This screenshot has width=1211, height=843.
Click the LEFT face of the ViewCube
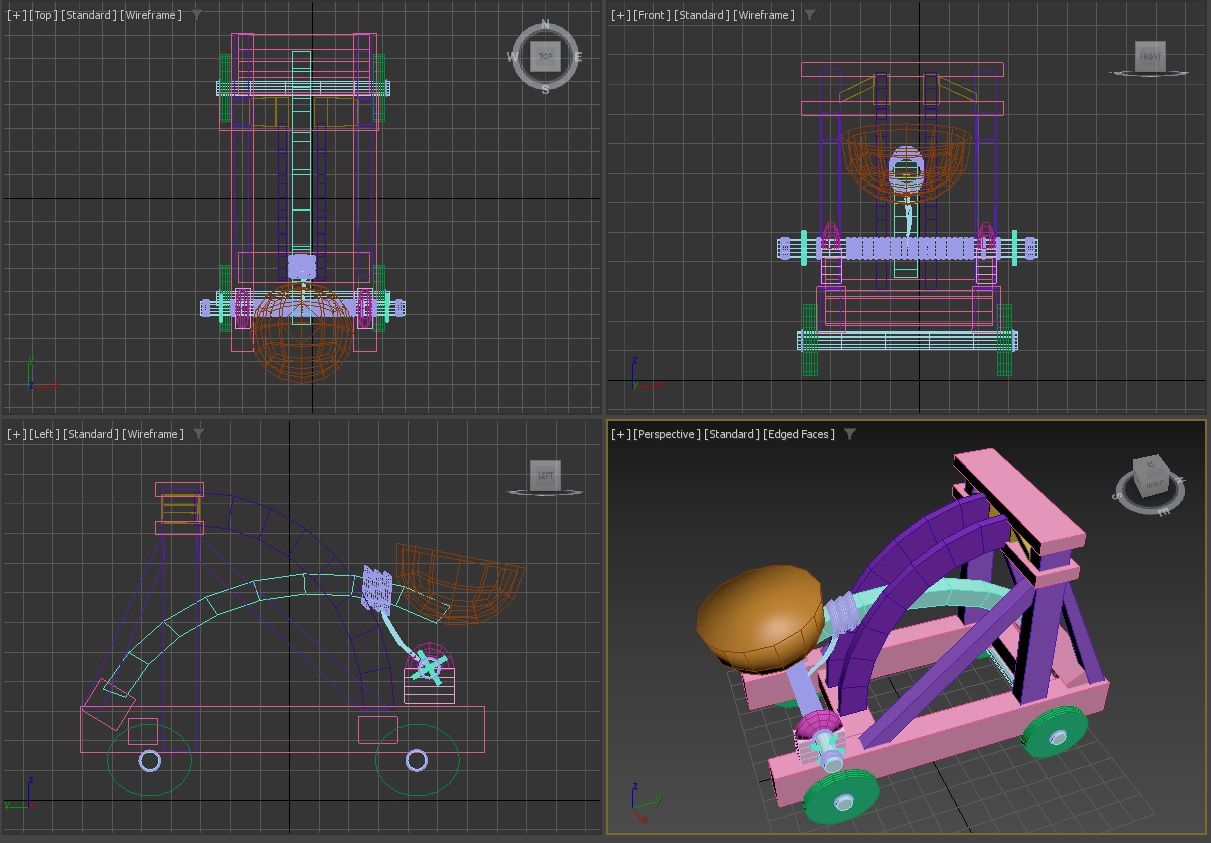[545, 475]
